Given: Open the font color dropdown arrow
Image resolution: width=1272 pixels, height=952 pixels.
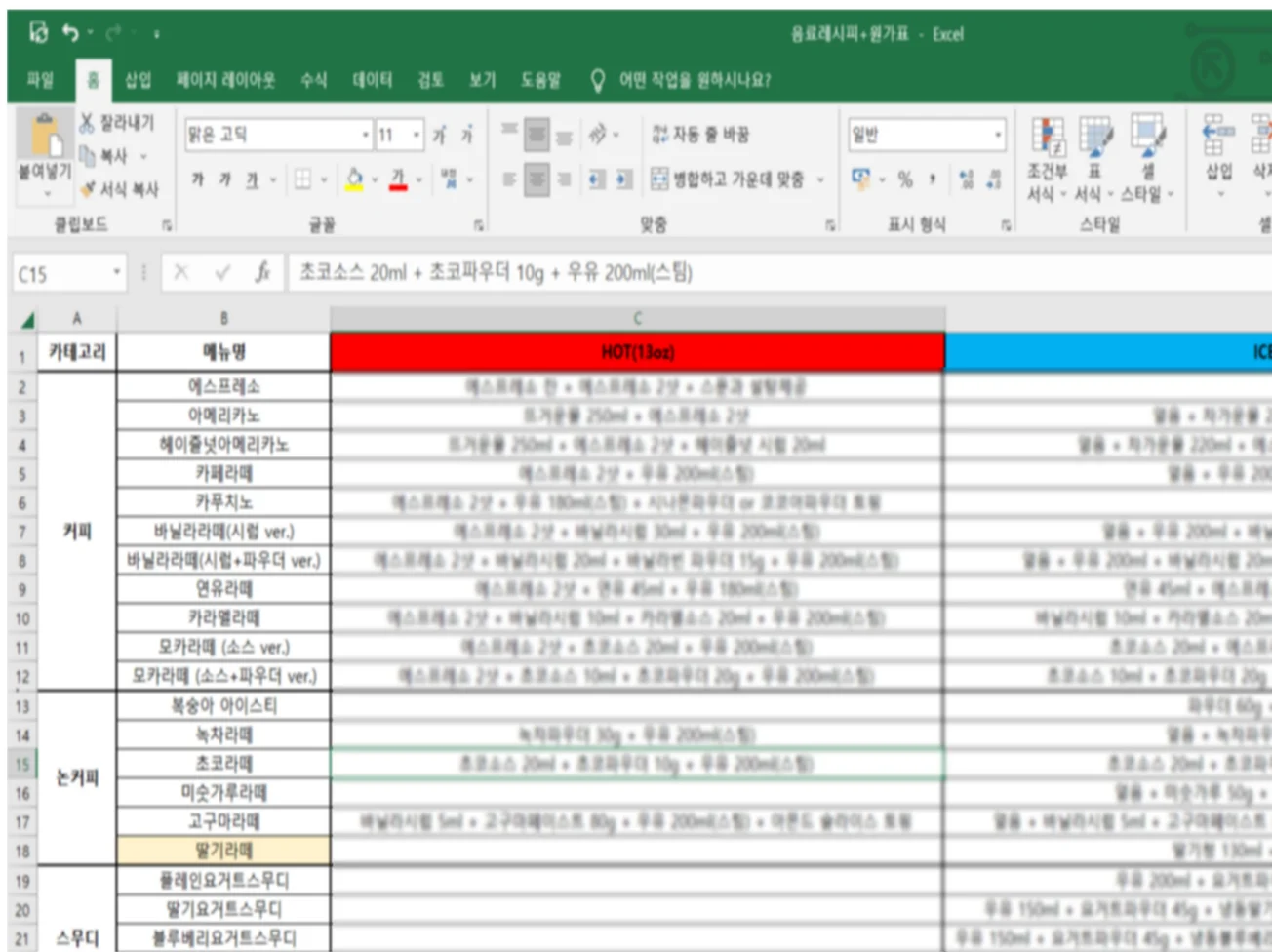Looking at the screenshot, I should (x=419, y=179).
